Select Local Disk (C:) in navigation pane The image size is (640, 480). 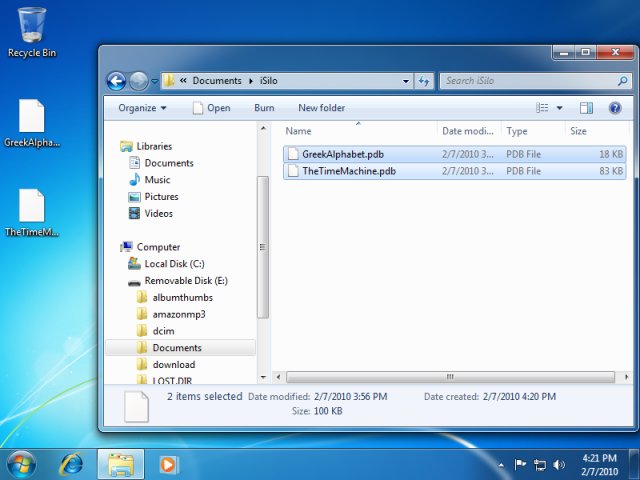point(174,264)
